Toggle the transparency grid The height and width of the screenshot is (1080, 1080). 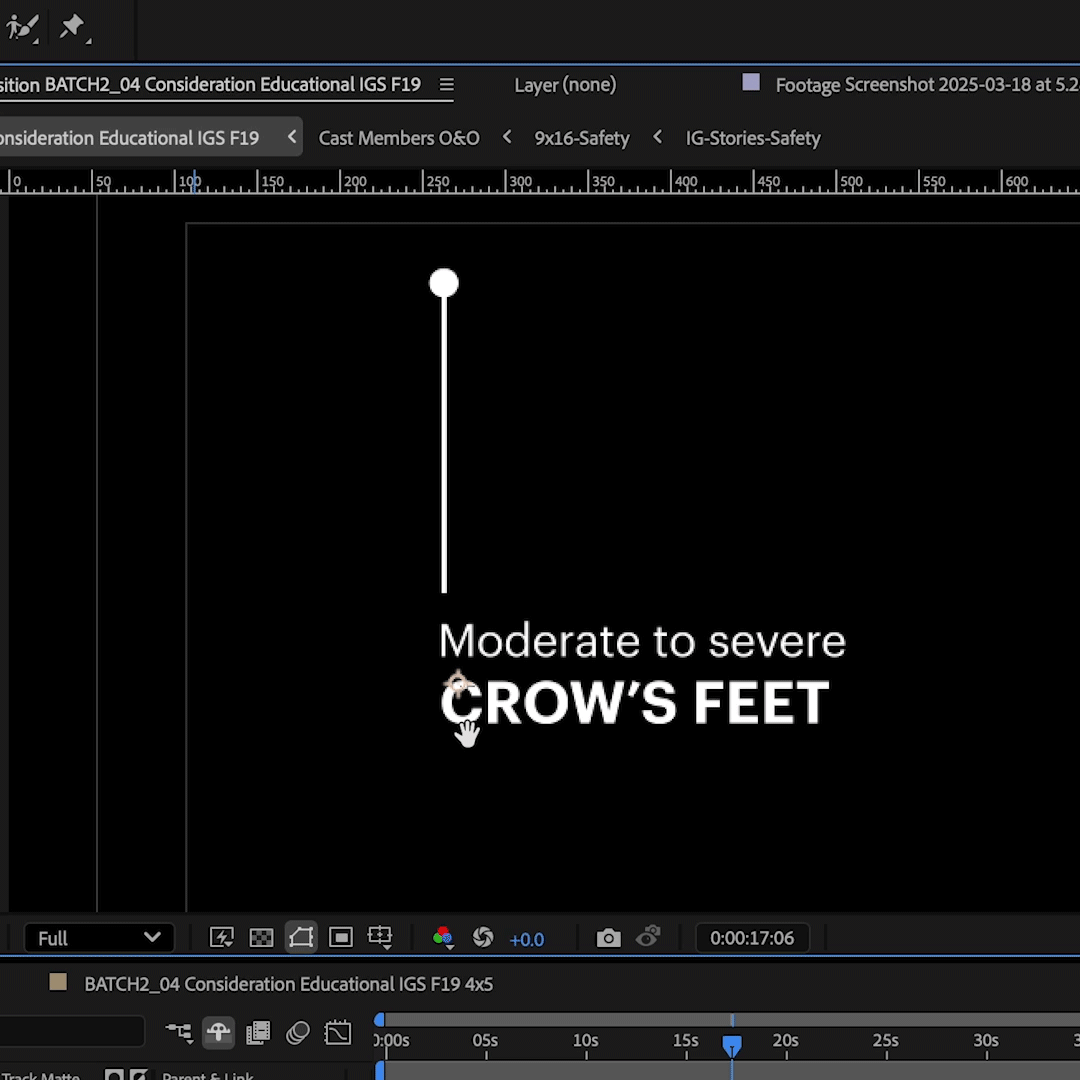point(261,938)
